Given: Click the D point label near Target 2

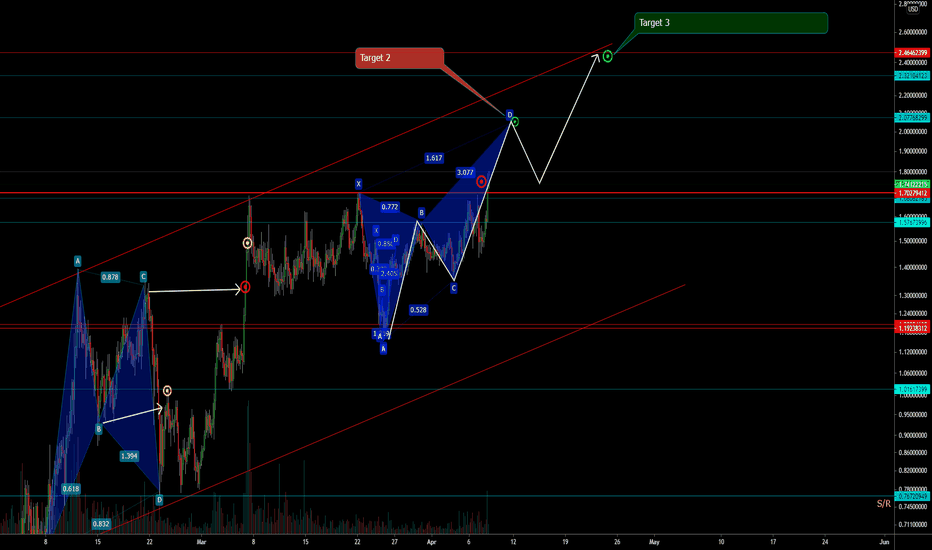Looking at the screenshot, I should click(509, 115).
